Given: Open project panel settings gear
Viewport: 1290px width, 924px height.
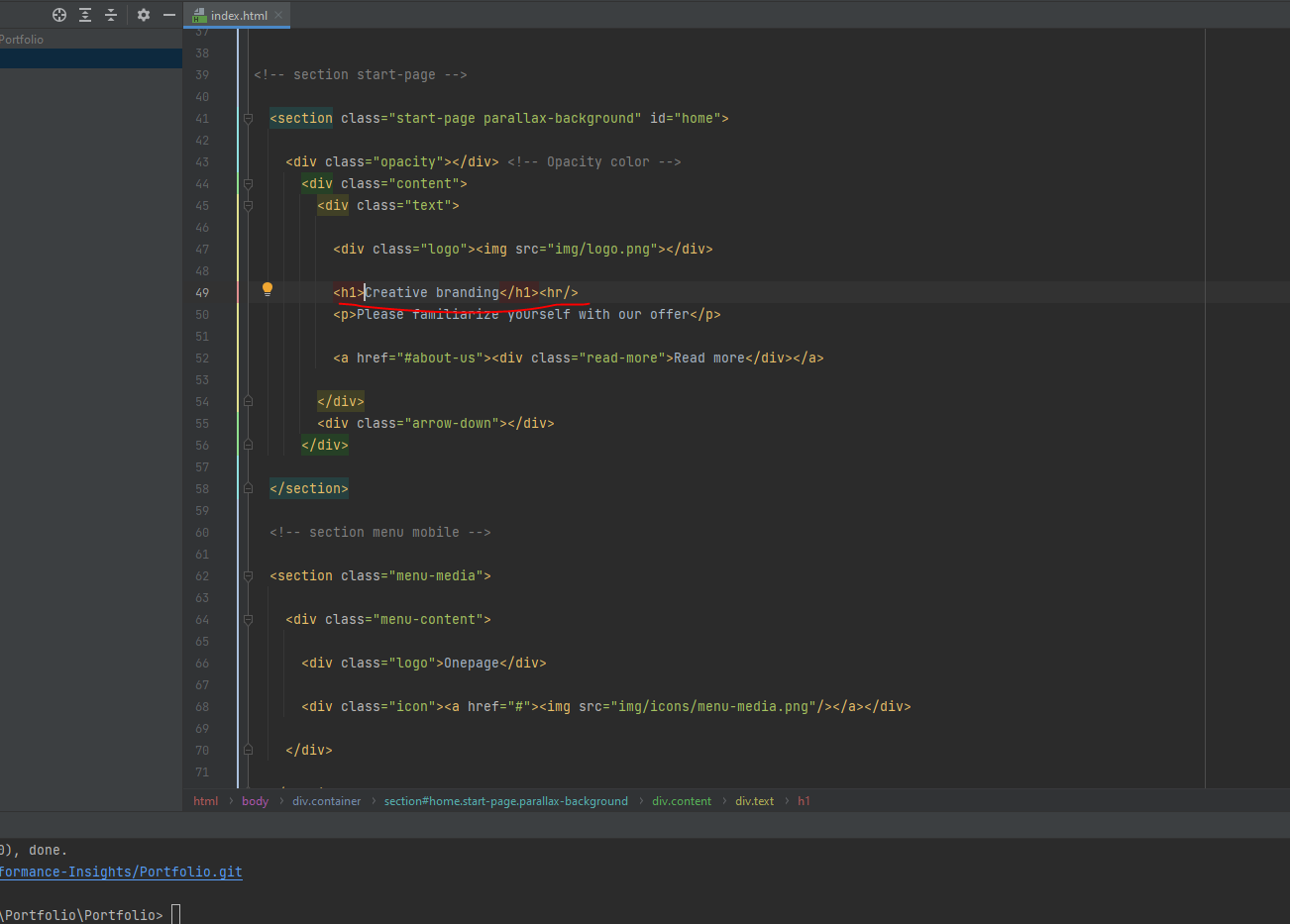Looking at the screenshot, I should pos(144,15).
